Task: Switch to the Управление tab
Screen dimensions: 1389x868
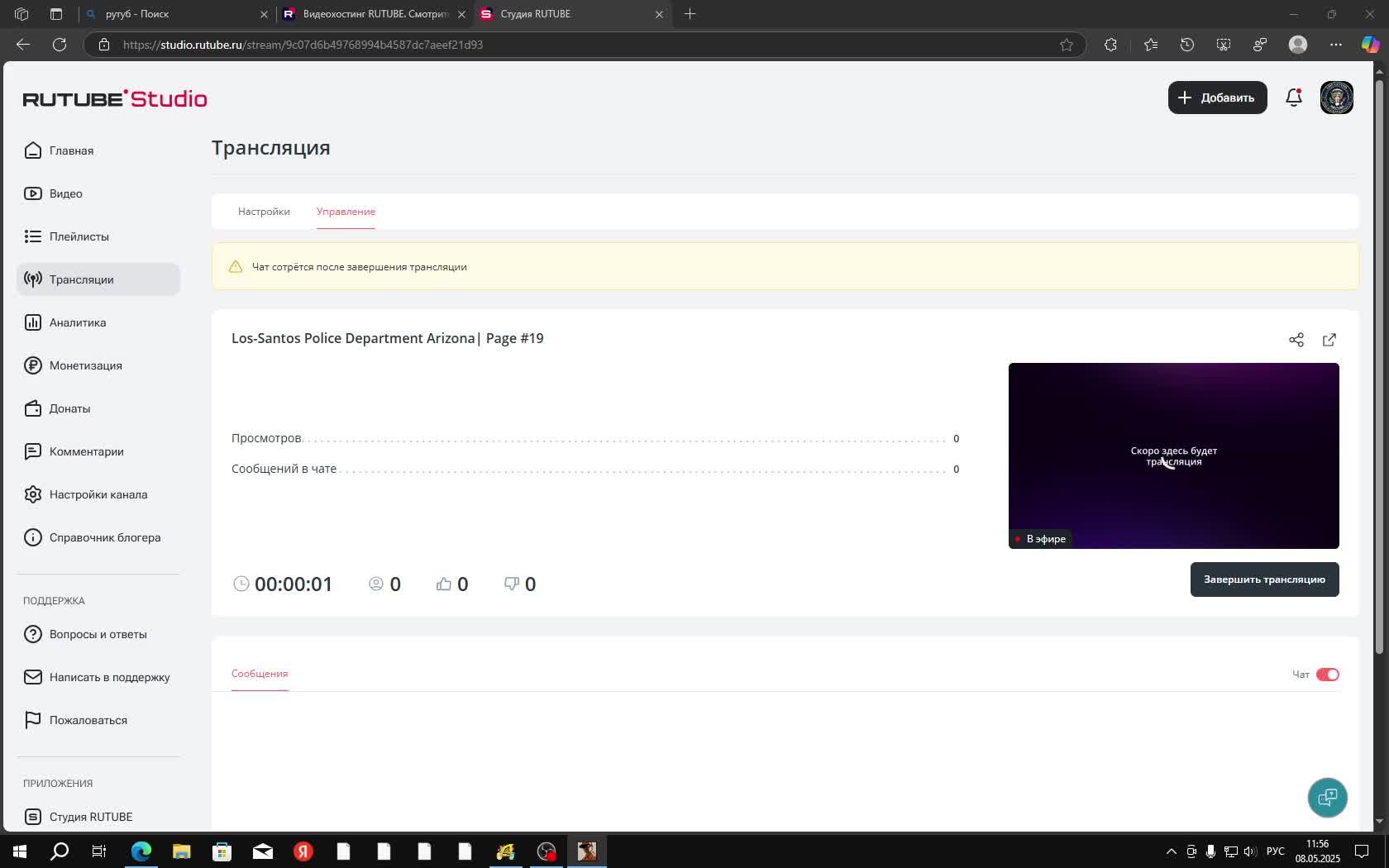Action: point(346,212)
